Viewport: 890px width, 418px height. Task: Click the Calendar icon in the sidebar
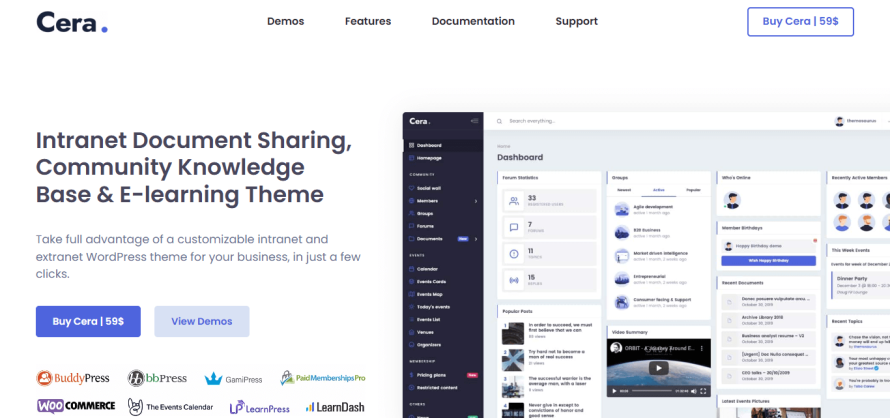pos(412,269)
